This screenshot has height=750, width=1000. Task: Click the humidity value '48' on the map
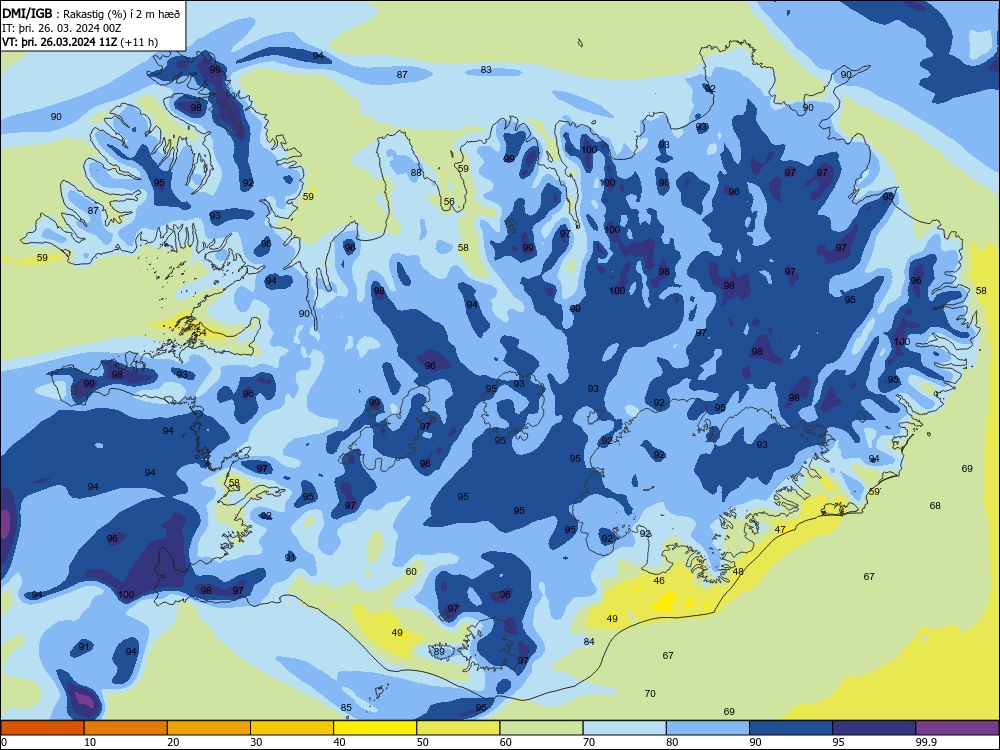[x=738, y=571]
